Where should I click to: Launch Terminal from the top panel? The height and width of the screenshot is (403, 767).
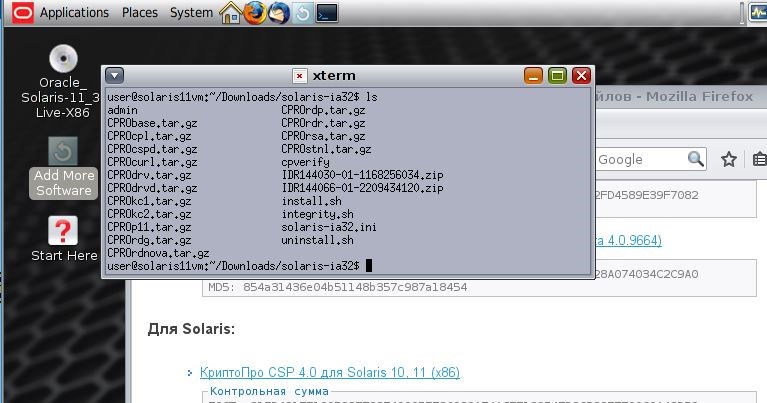327,13
